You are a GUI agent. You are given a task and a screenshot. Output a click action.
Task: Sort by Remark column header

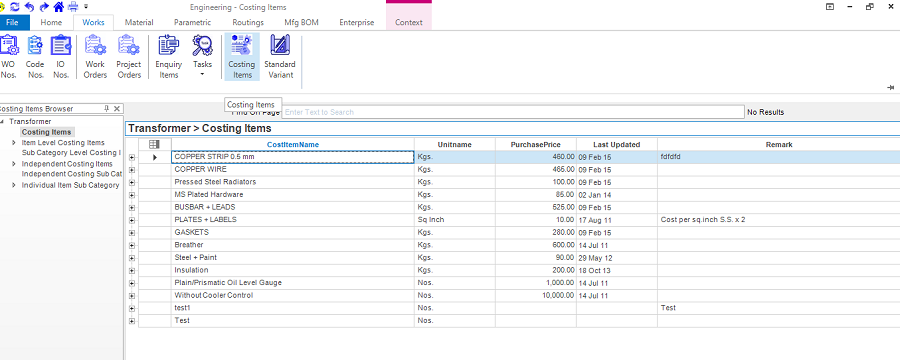tap(779, 145)
